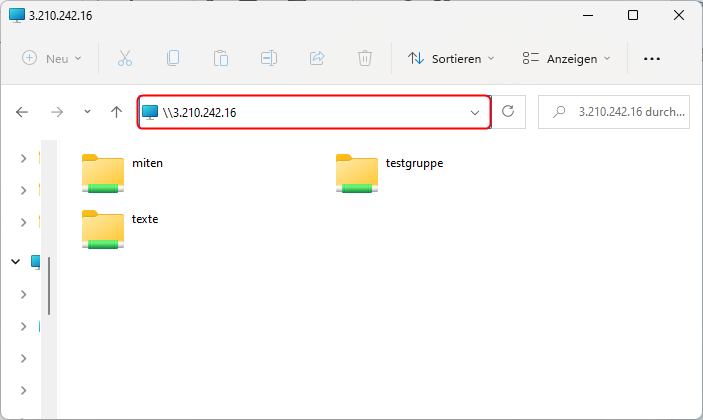The width and height of the screenshot is (703, 420).
Task: Refresh the current folder view
Action: point(508,112)
